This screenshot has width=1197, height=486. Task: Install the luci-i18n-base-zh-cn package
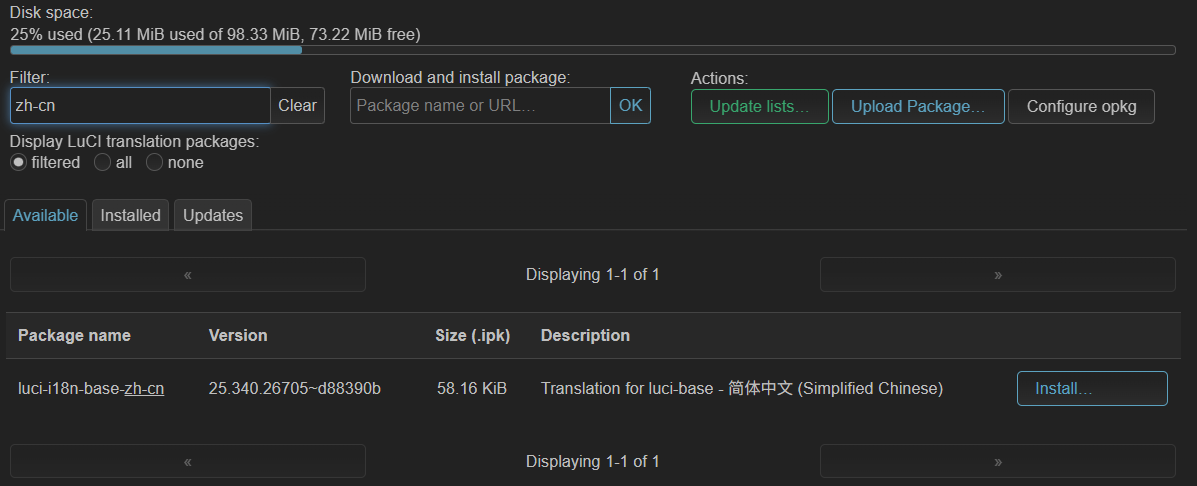tap(1091, 389)
